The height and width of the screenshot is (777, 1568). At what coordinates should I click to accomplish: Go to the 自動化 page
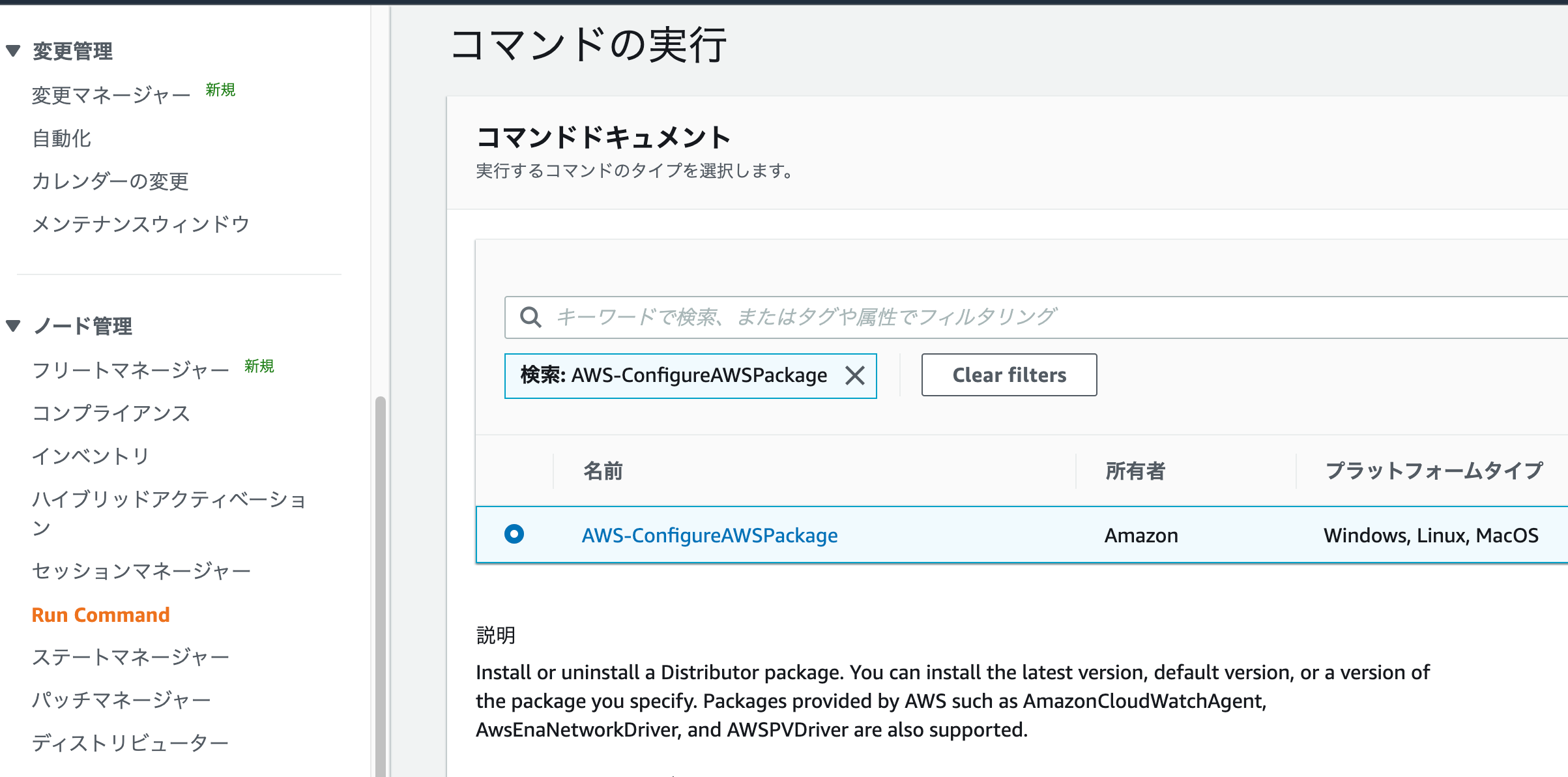point(62,138)
